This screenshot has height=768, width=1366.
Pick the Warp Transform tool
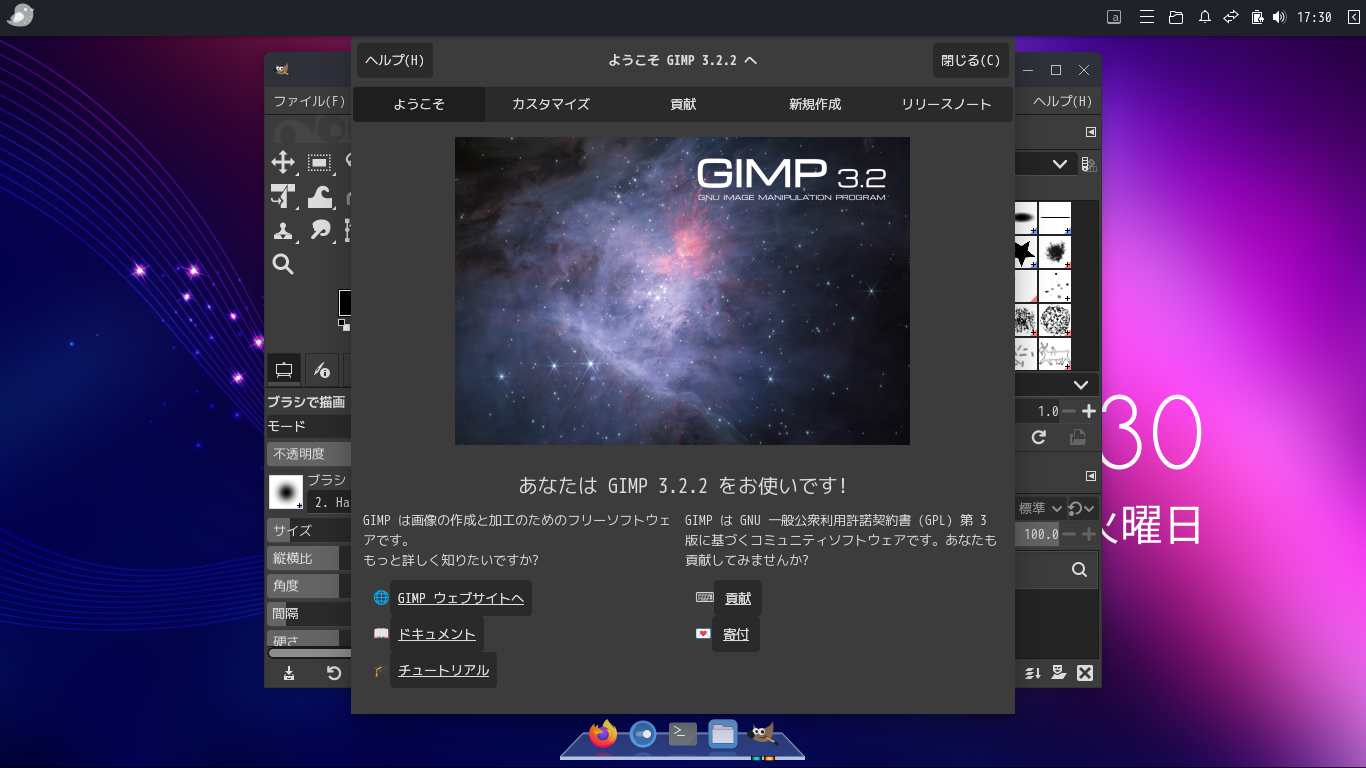pyautogui.click(x=319, y=197)
